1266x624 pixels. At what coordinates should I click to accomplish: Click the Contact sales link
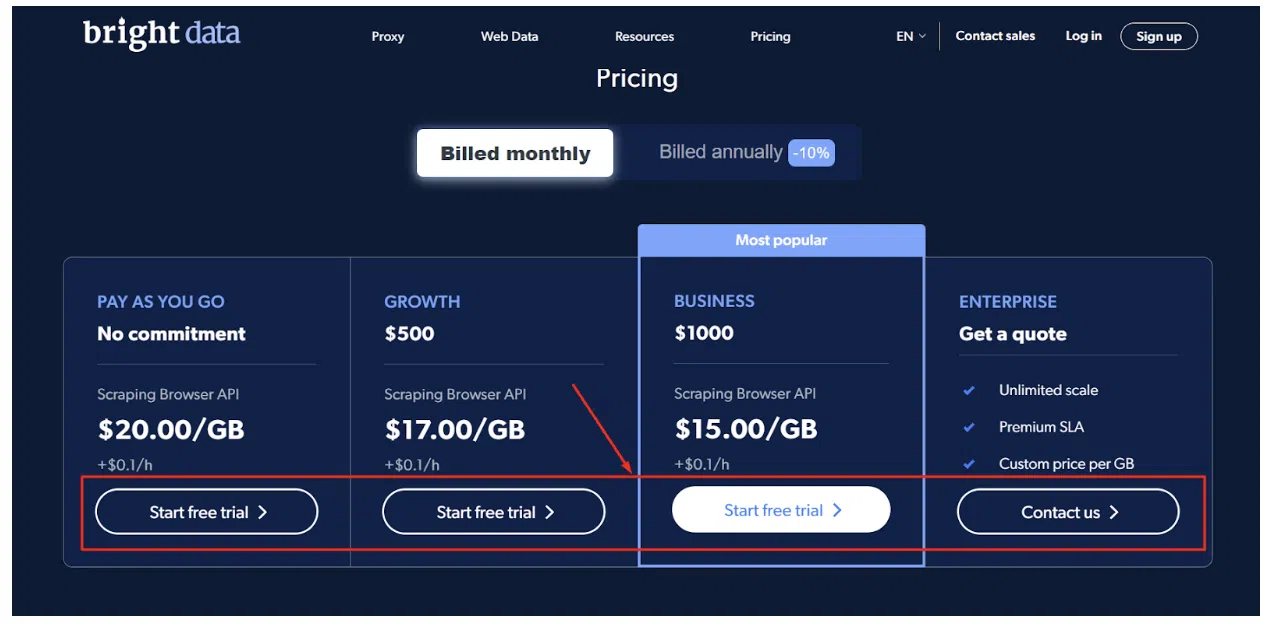[x=995, y=36]
